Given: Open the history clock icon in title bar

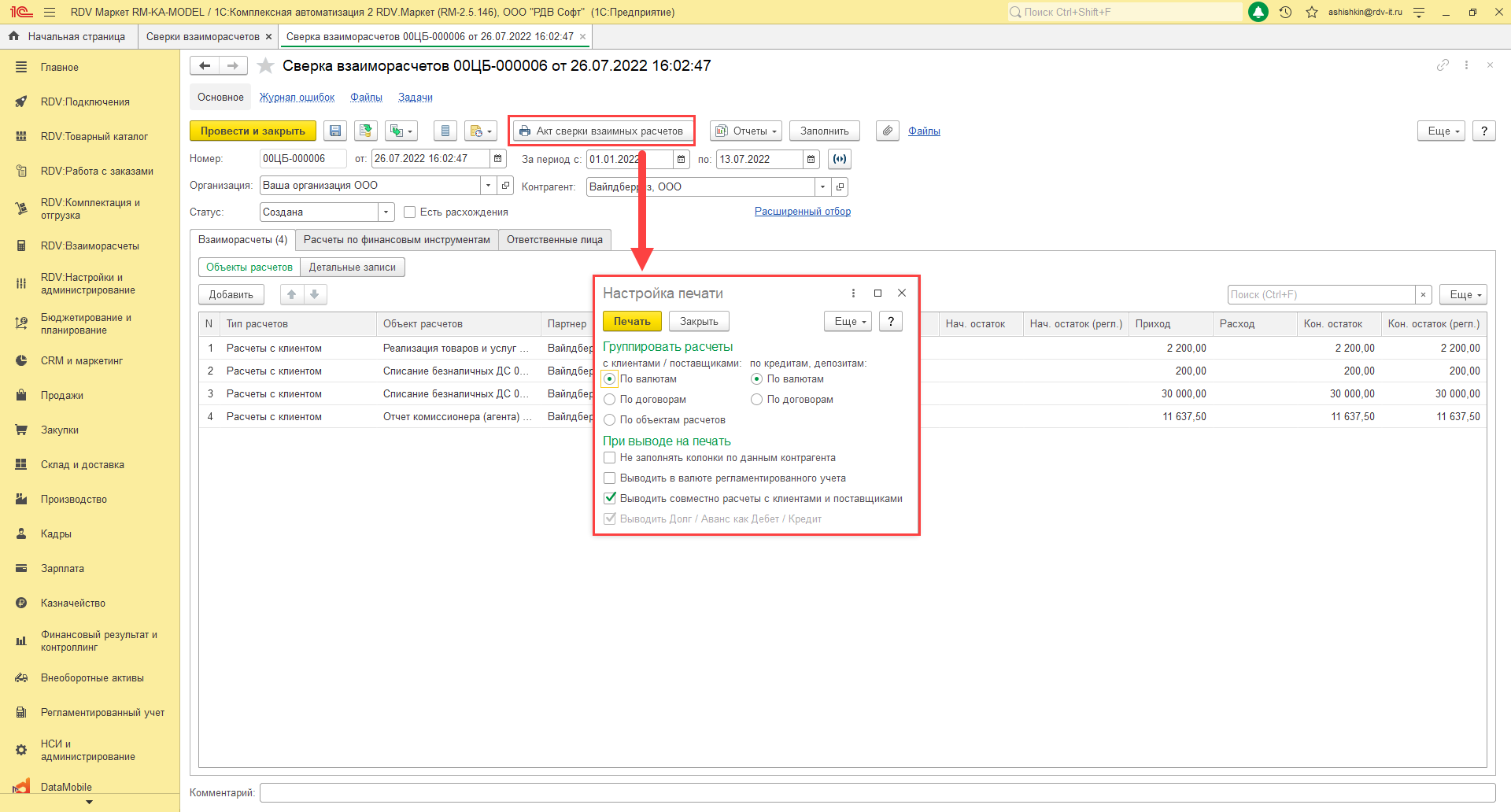Looking at the screenshot, I should click(1285, 13).
